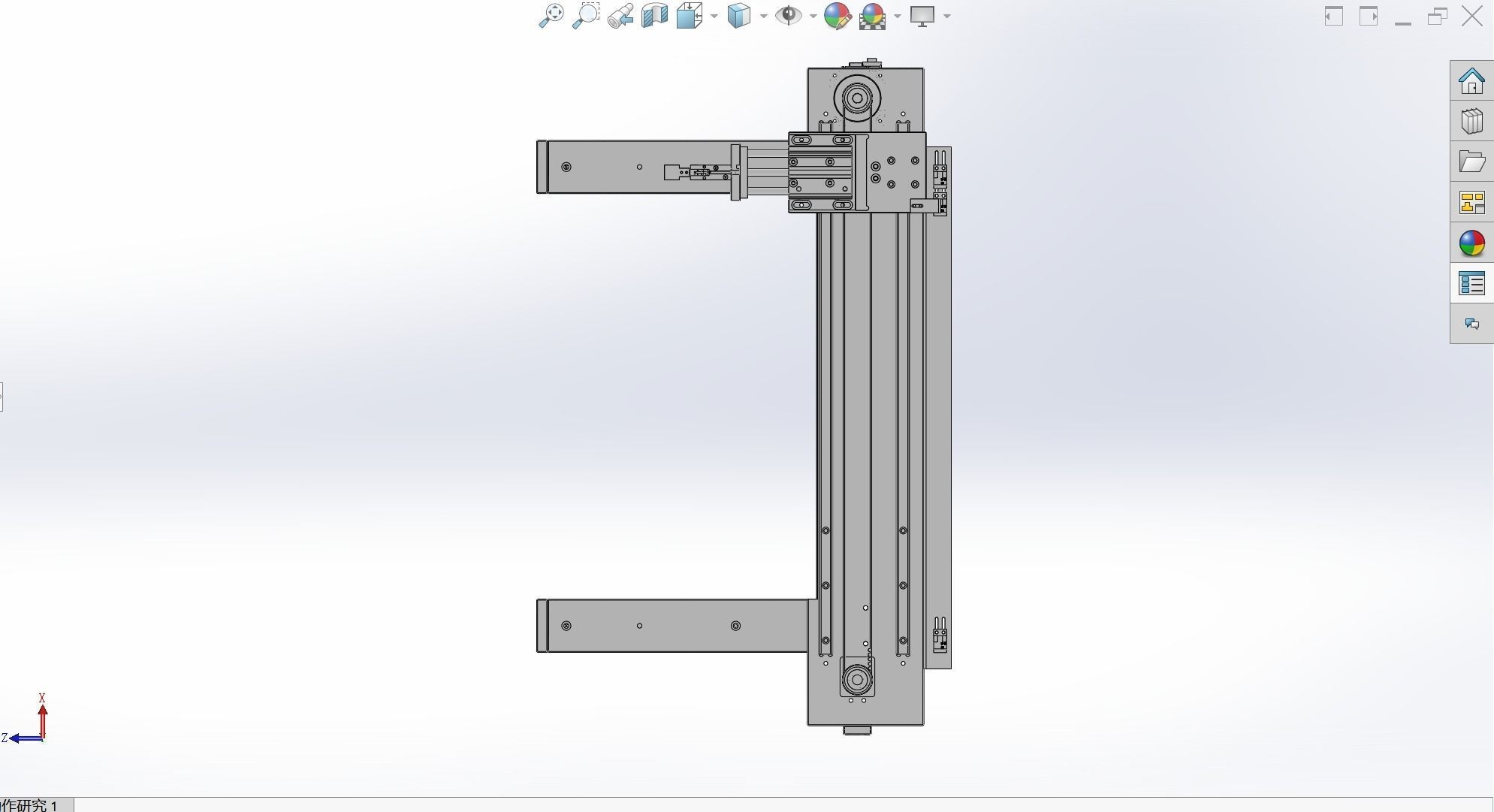
Task: Open View Settings monitor icon
Action: (x=922, y=16)
